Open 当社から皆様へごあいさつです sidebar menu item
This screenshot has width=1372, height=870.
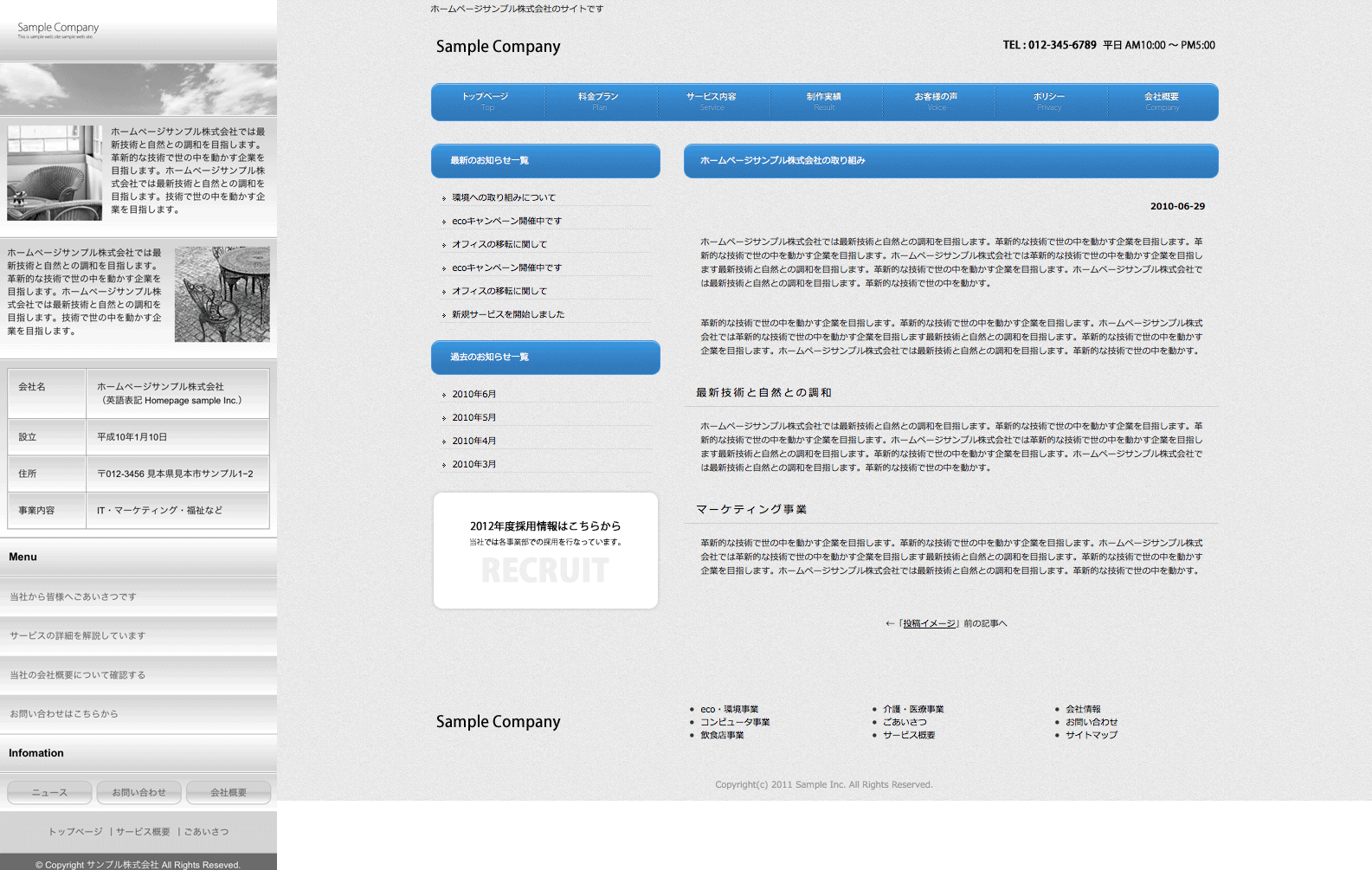pos(74,597)
